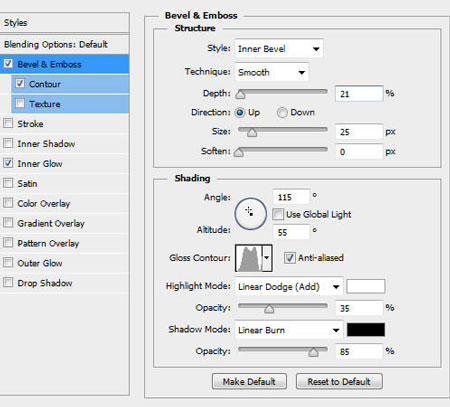
Task: Click the Angle light direction dial
Action: (251, 214)
